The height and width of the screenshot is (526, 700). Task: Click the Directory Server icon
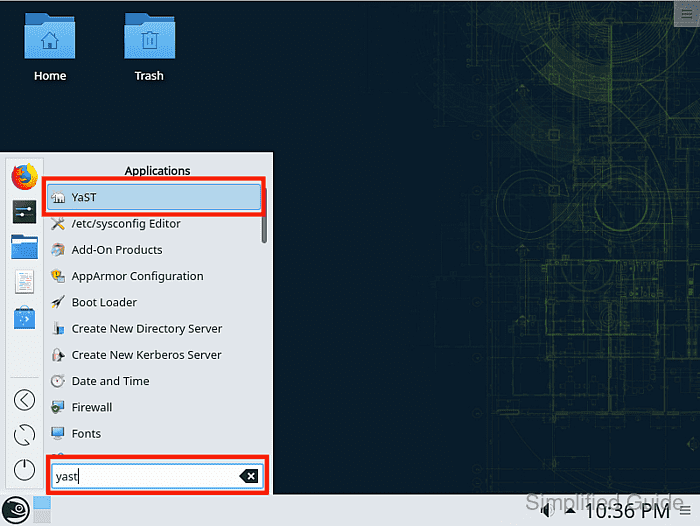click(58, 329)
